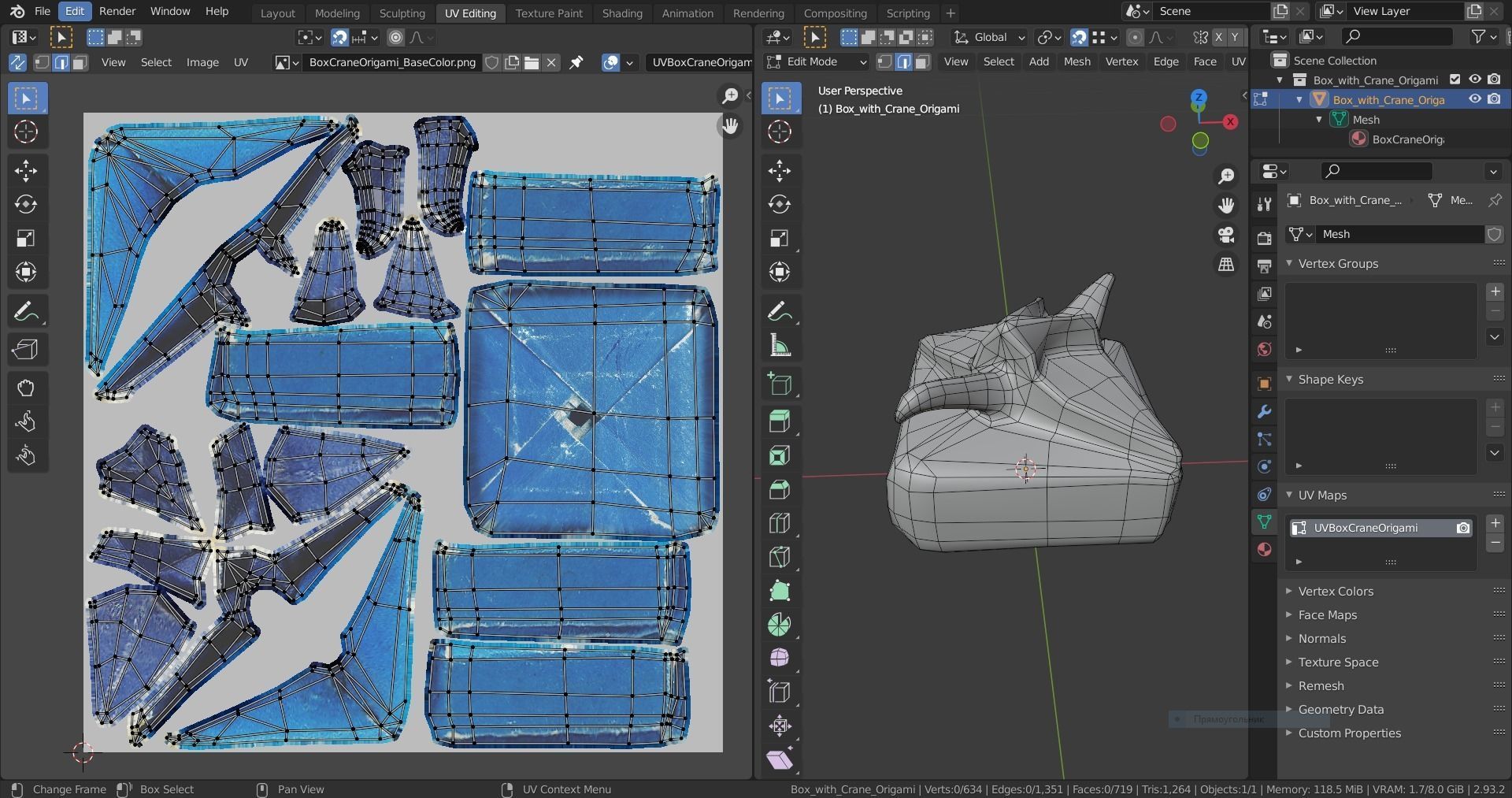The image size is (1512, 798).
Task: Select the Rip Region tool in UV editor
Action: (26, 349)
